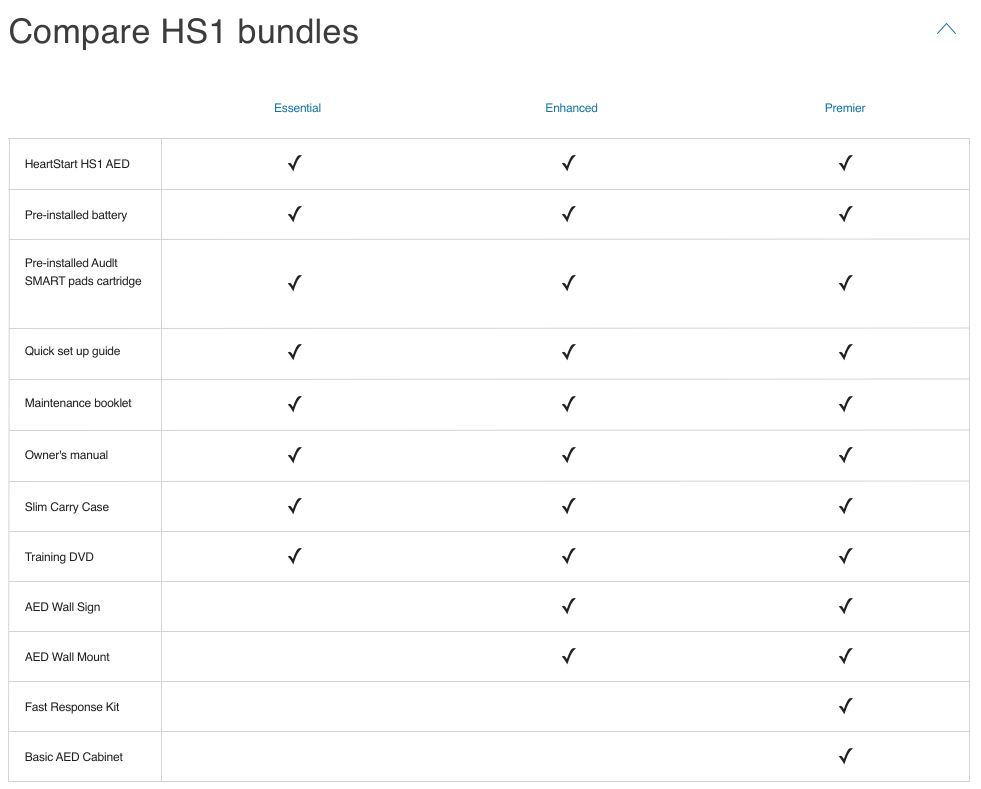Click Essential checkmark for Quick set up guide

(295, 352)
